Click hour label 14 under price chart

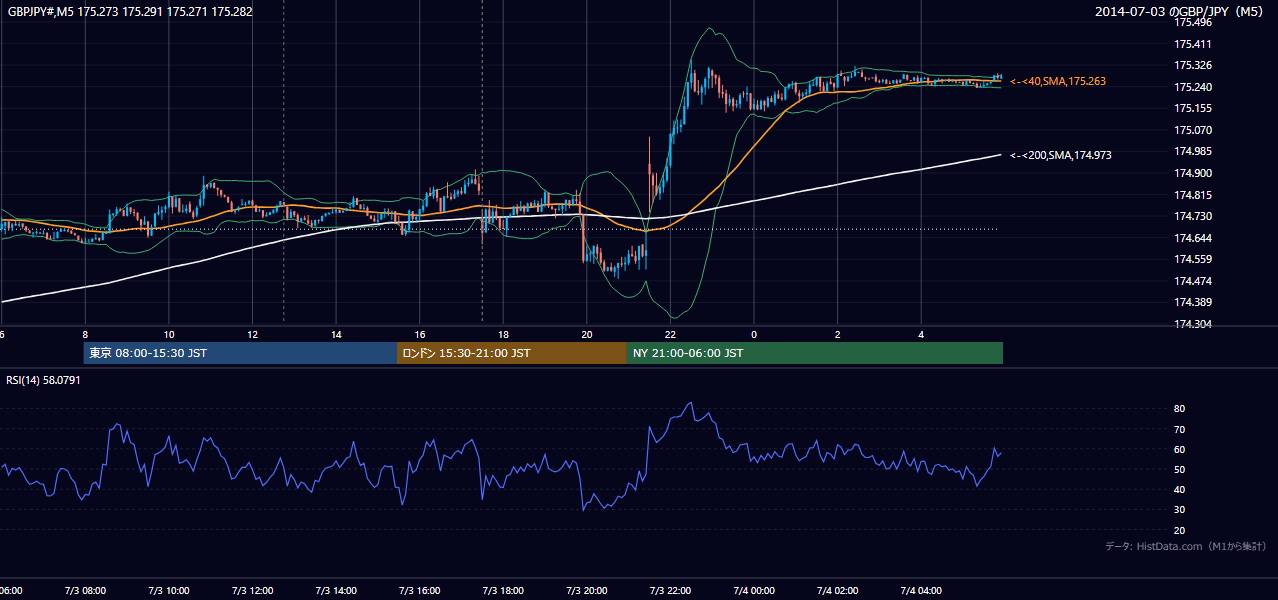pyautogui.click(x=336, y=335)
